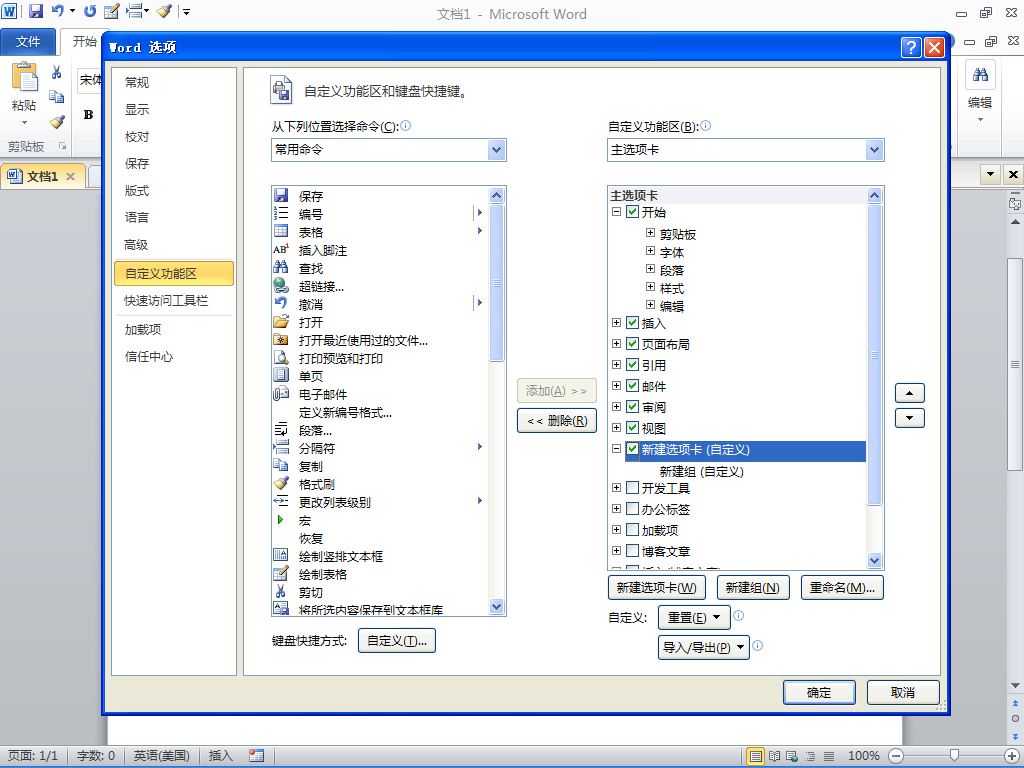Select the 格式刷 format painter command
The image size is (1024, 768).
(x=379, y=485)
